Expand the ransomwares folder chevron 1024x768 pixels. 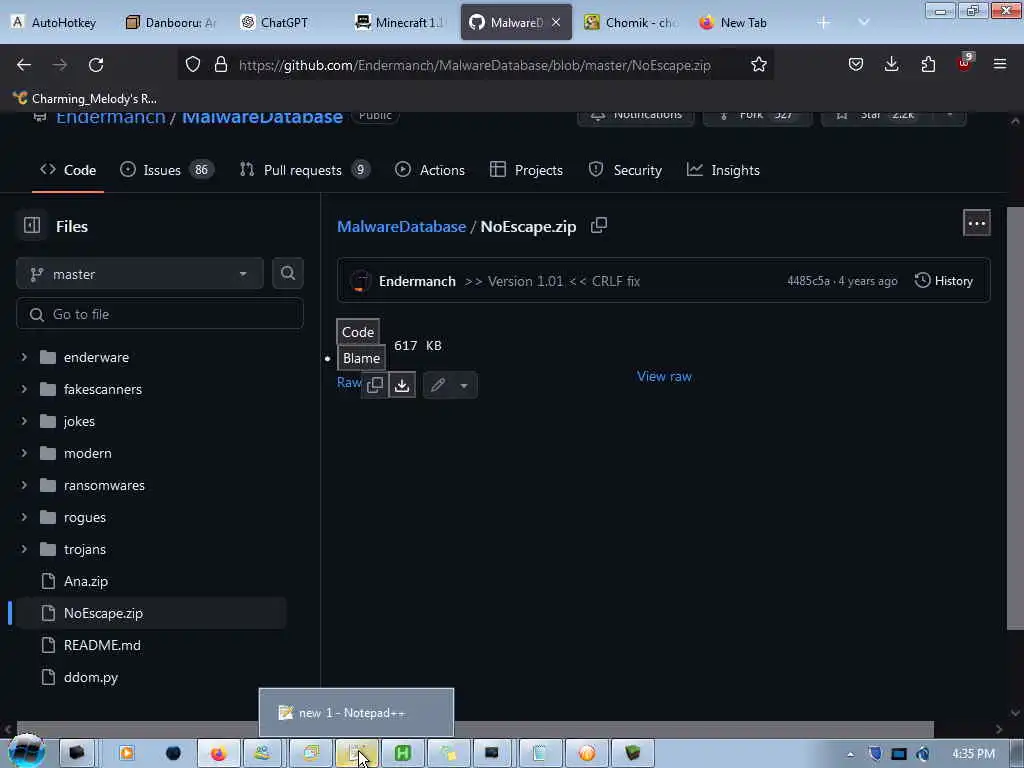pyautogui.click(x=24, y=485)
